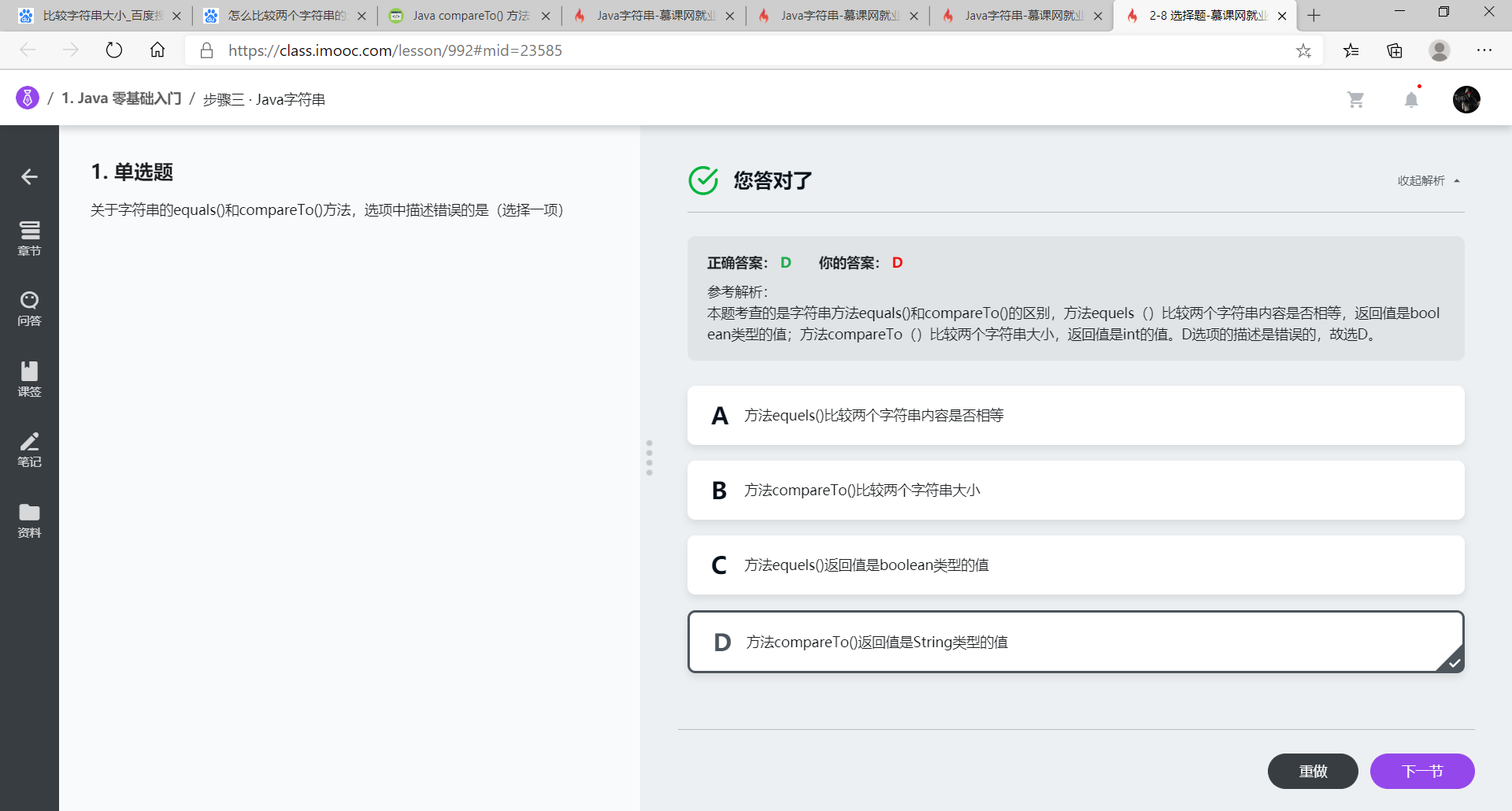Open the 问答 Q&A section in sidebar

pos(29,309)
